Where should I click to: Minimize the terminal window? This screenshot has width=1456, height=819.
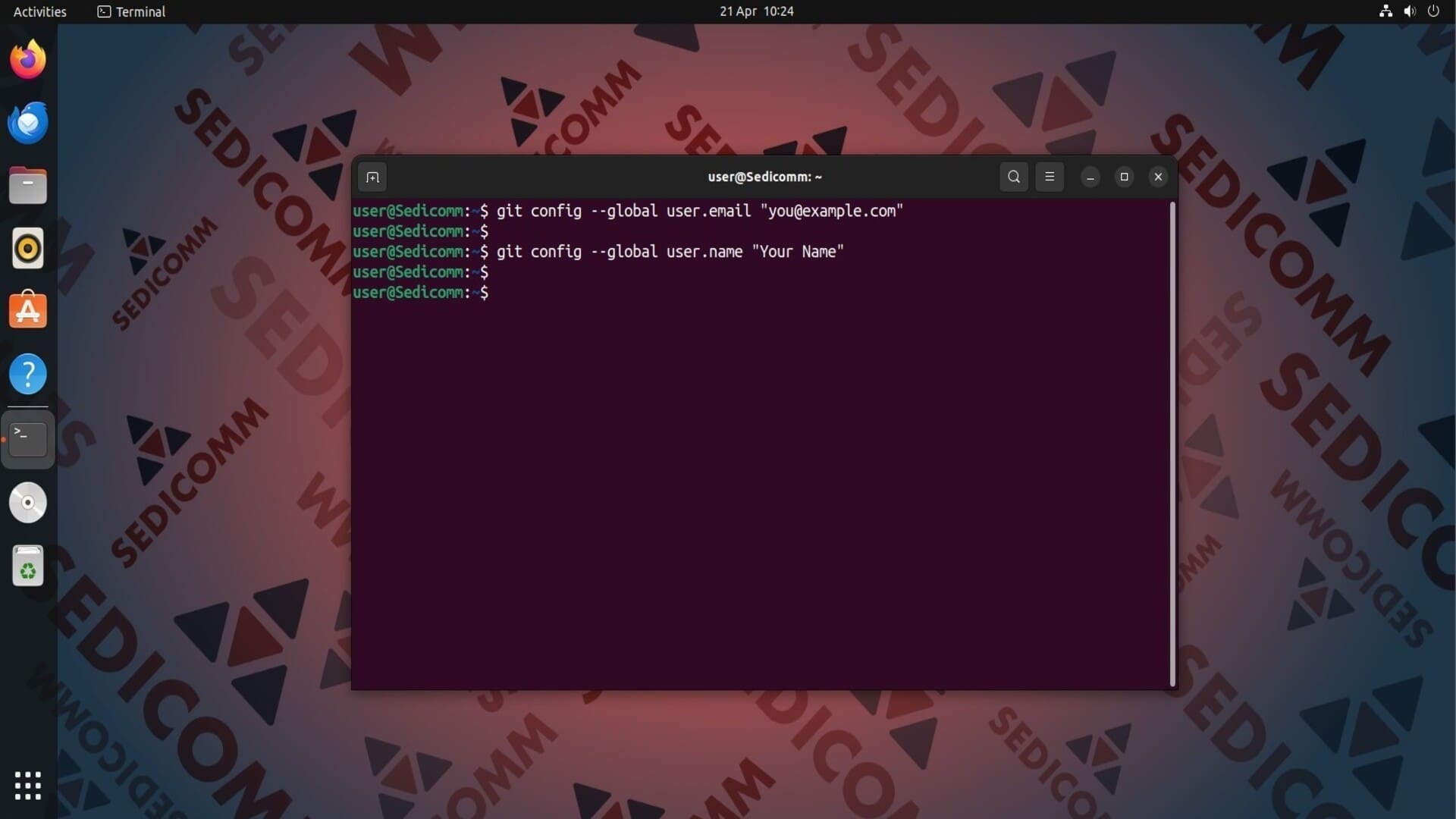[1090, 177]
